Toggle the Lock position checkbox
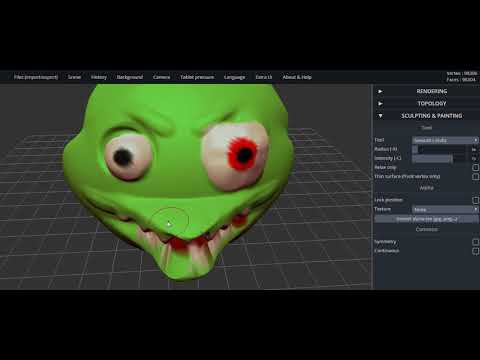The image size is (480, 360). coord(476,200)
